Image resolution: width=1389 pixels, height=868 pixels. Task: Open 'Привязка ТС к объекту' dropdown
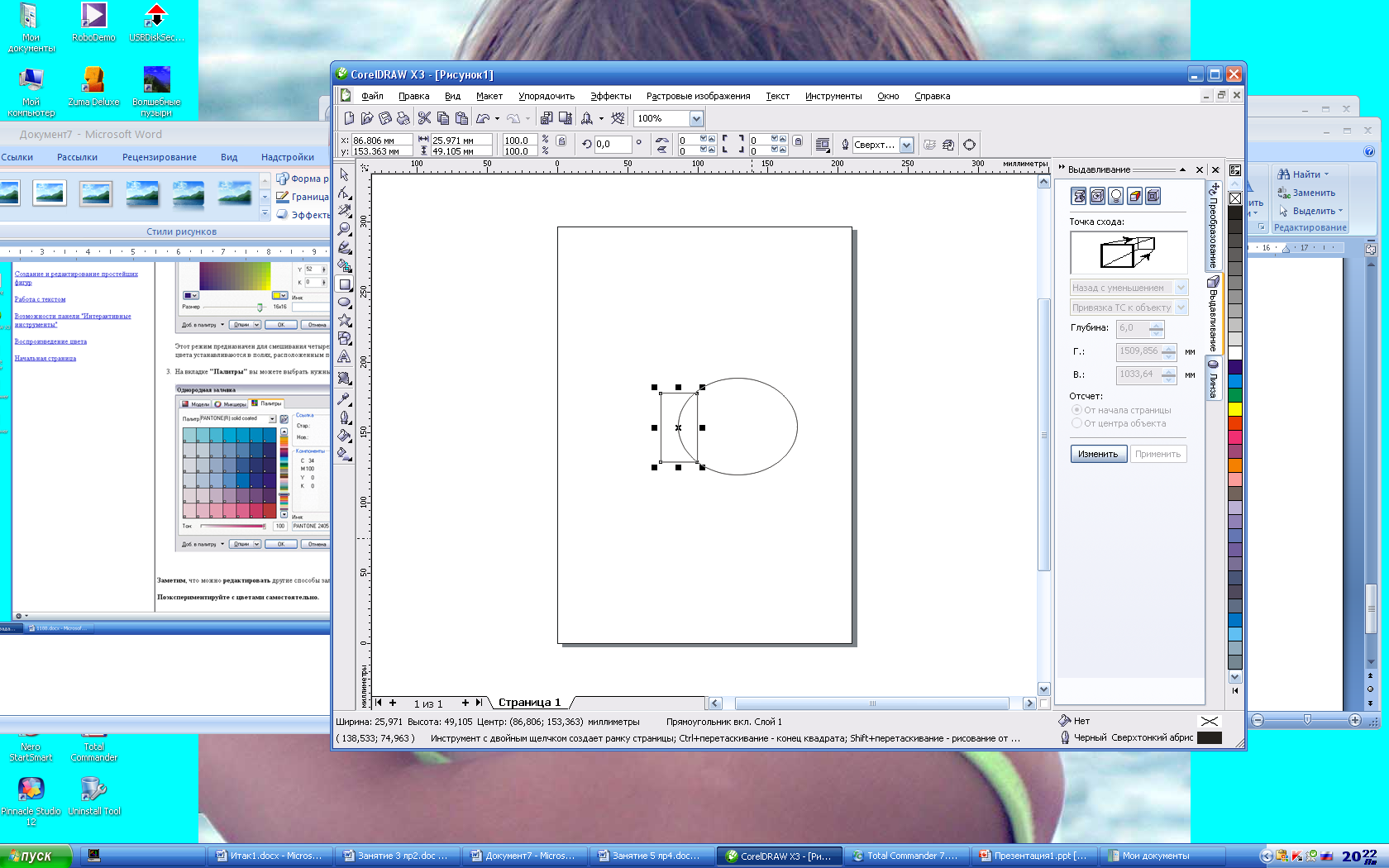(1181, 308)
